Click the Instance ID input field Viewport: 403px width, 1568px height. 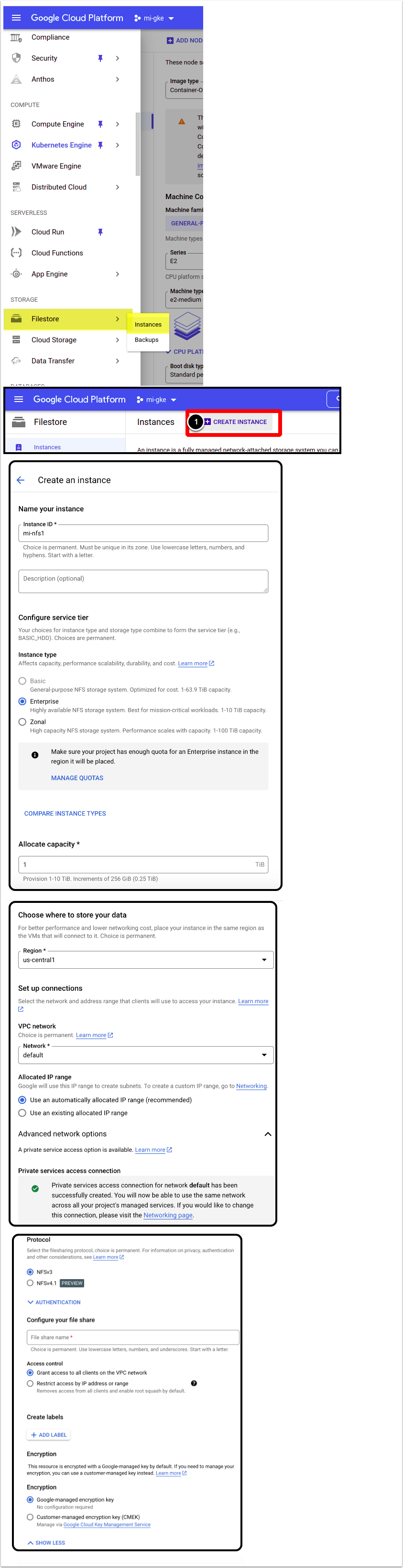142,533
